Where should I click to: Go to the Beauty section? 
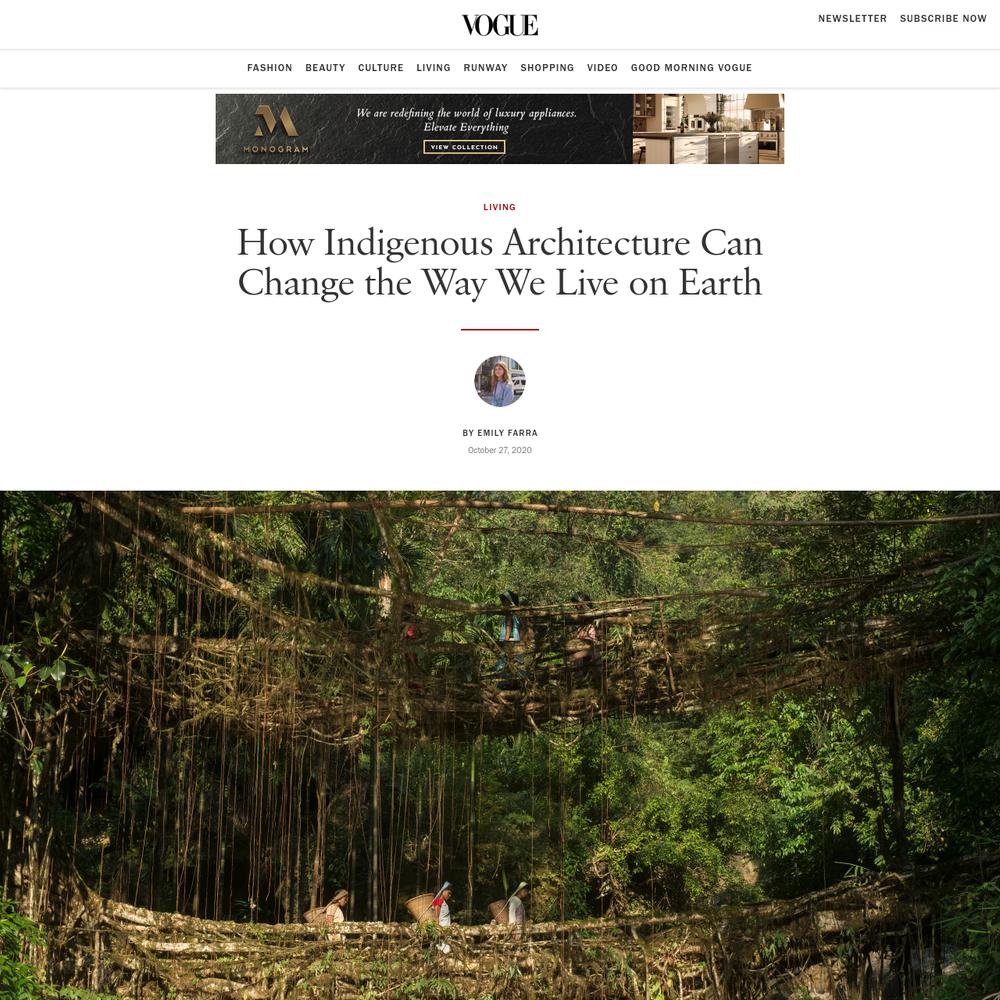325,68
